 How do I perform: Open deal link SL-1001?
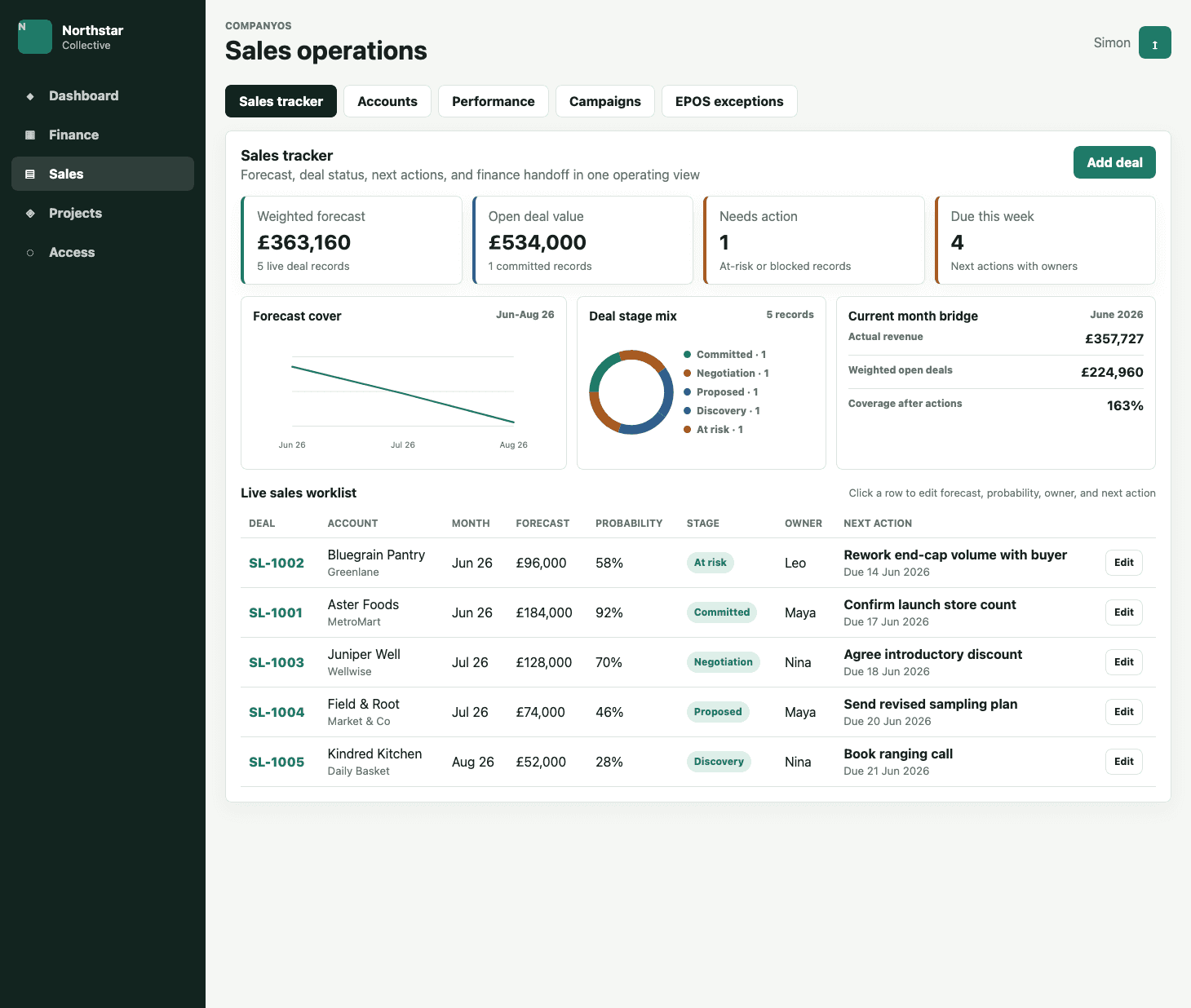click(x=276, y=612)
